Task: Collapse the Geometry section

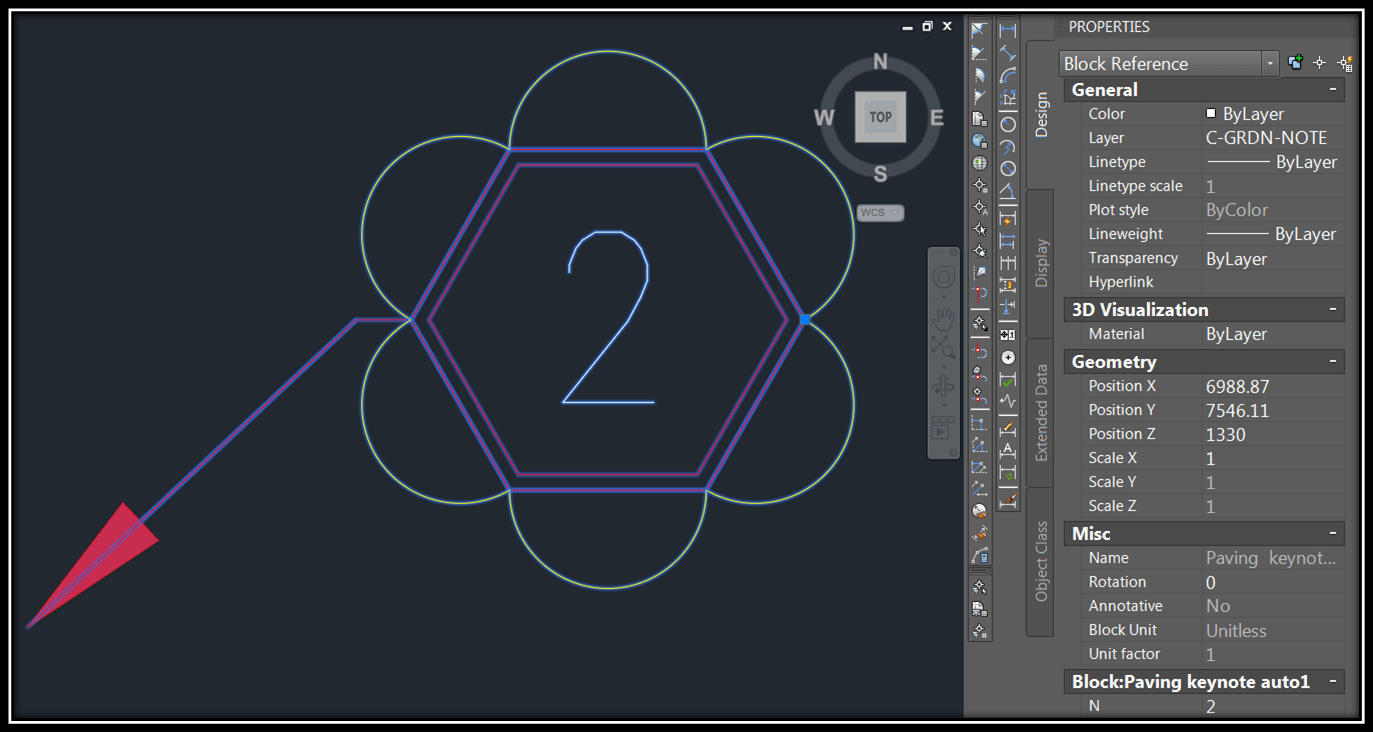Action: (x=1333, y=362)
